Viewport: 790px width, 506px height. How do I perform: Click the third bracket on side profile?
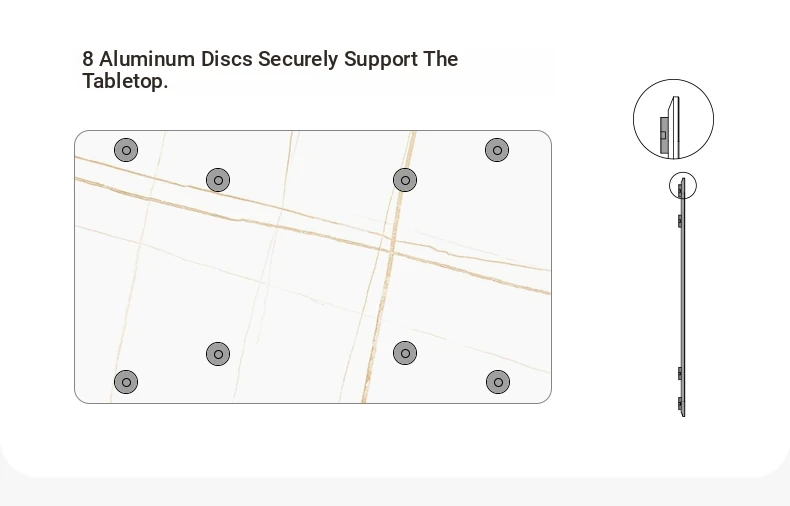pyautogui.click(x=680, y=373)
